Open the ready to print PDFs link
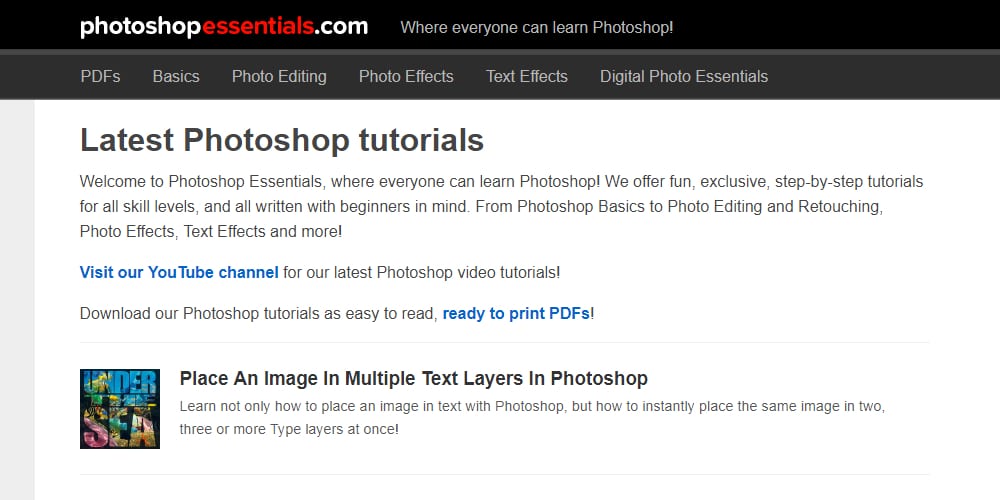Screen dimensions: 1000x500 point(516,314)
